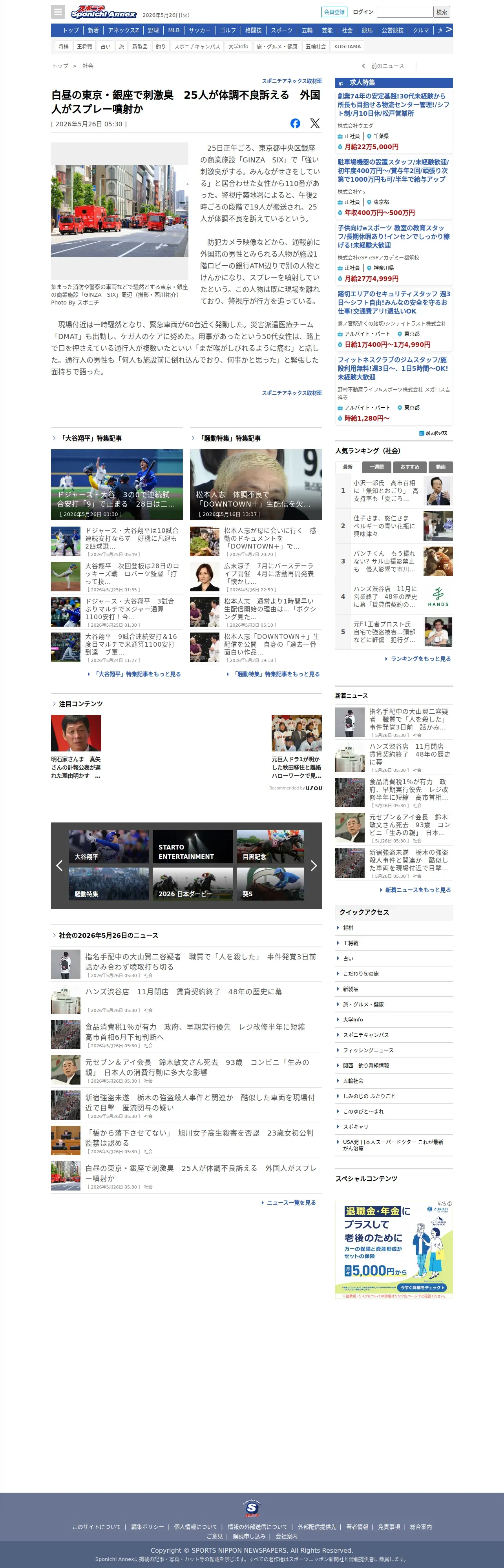Open STARTO ENTERTAINMENT carousel tile
The width and height of the screenshot is (504, 1568).
(192, 847)
